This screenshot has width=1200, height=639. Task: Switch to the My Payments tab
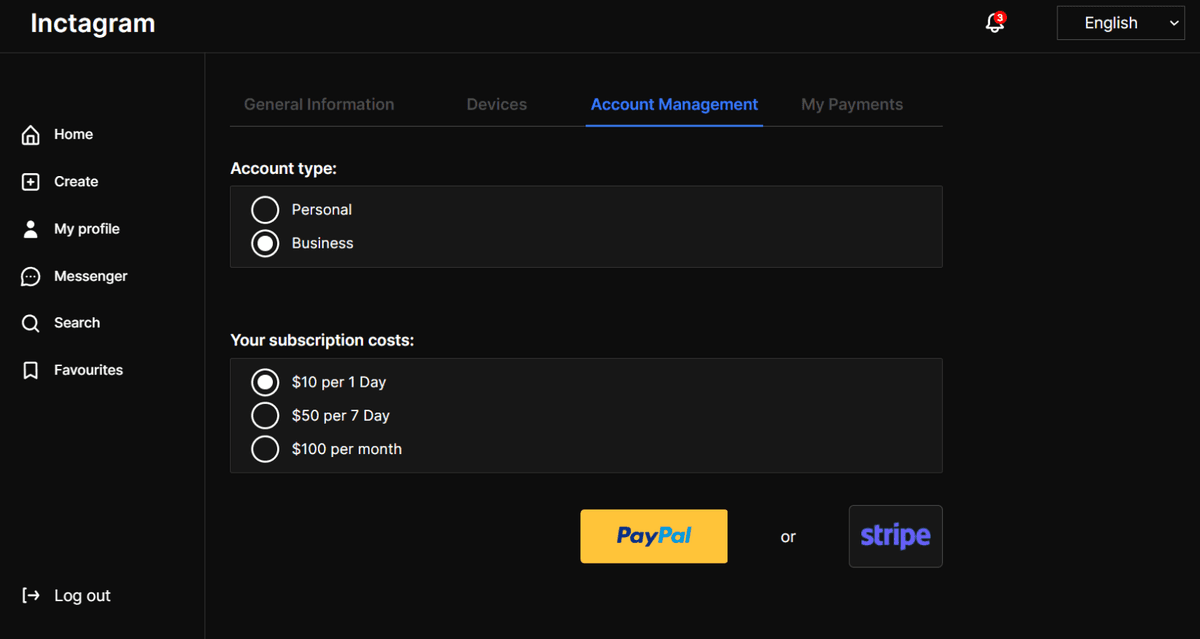[852, 104]
